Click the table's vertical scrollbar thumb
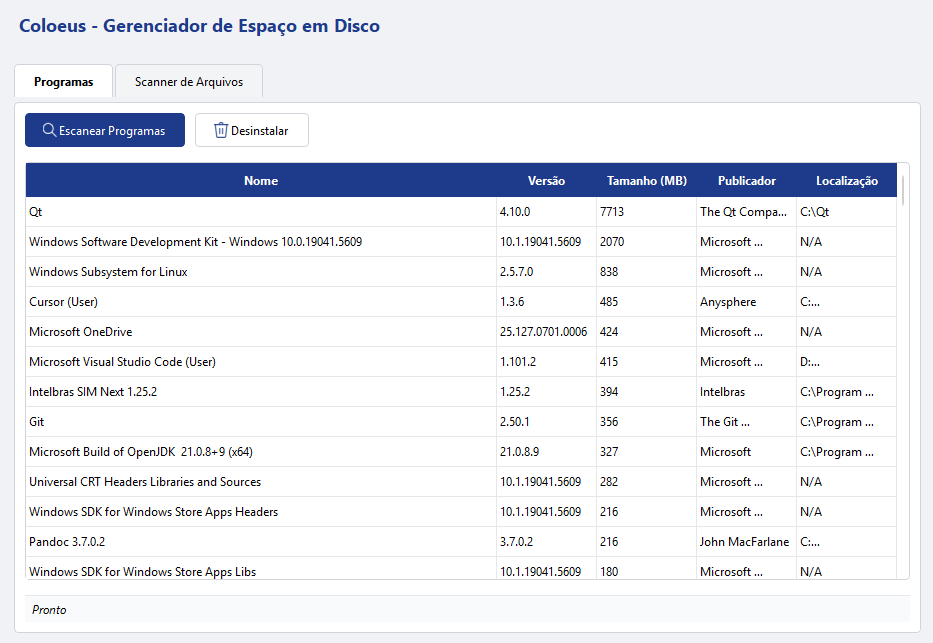This screenshot has height=643, width=933. [x=903, y=190]
